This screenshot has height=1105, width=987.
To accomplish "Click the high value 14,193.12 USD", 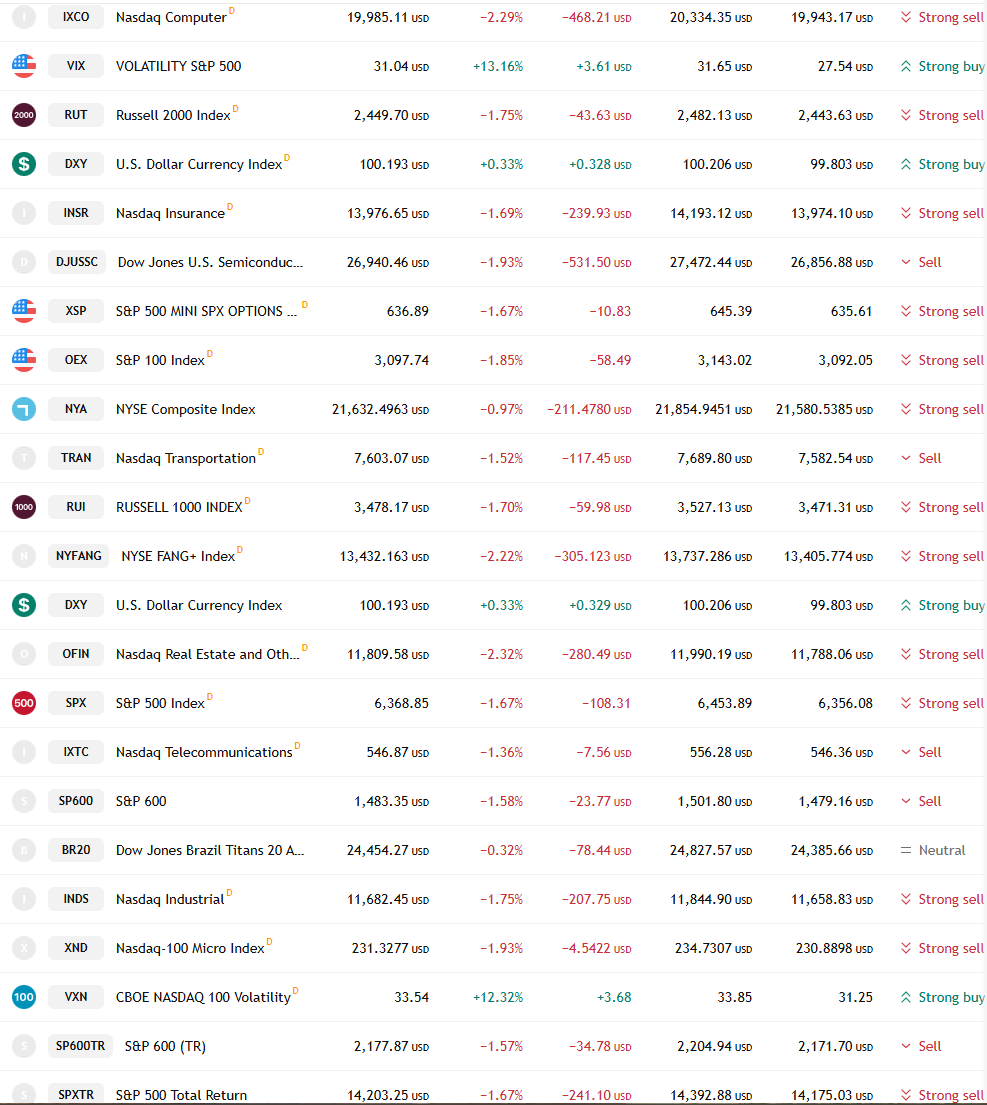I will (711, 214).
